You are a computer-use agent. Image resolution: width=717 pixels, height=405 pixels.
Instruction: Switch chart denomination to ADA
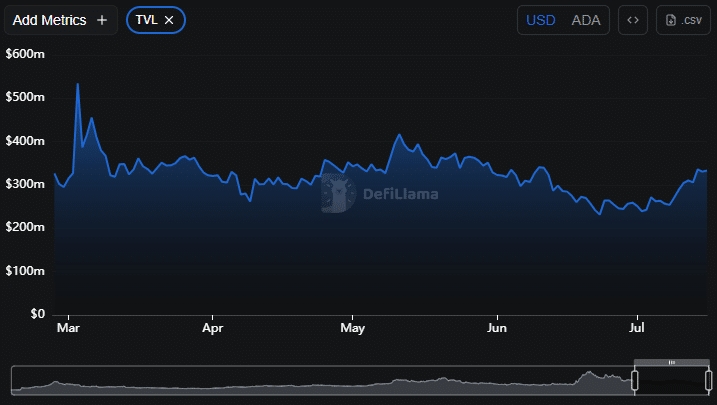[x=586, y=20]
